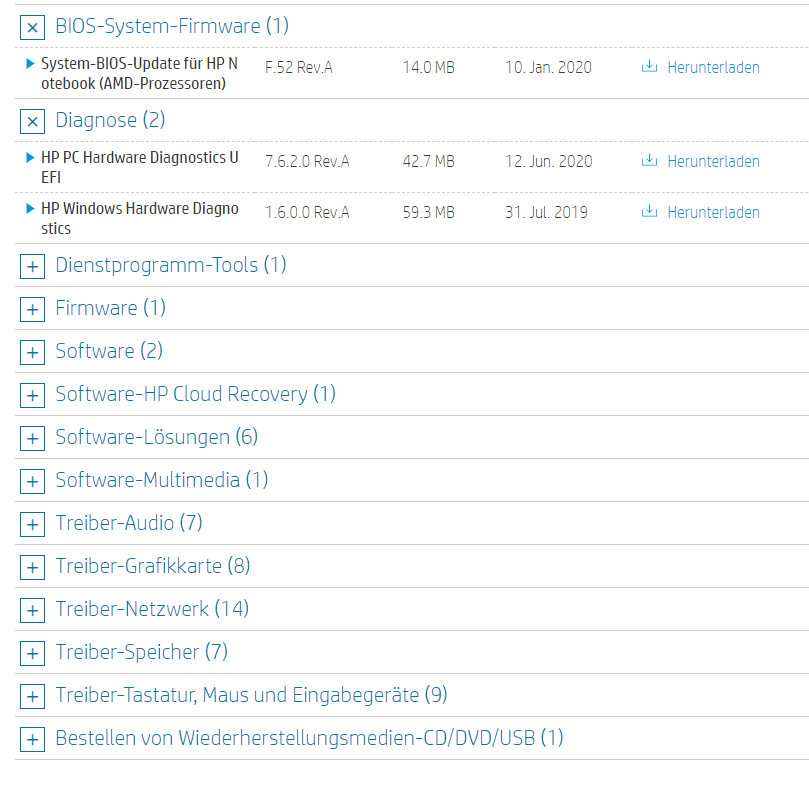Click date 10. Jan. 2020
Viewport: 809px width, 785px height.
click(x=548, y=67)
